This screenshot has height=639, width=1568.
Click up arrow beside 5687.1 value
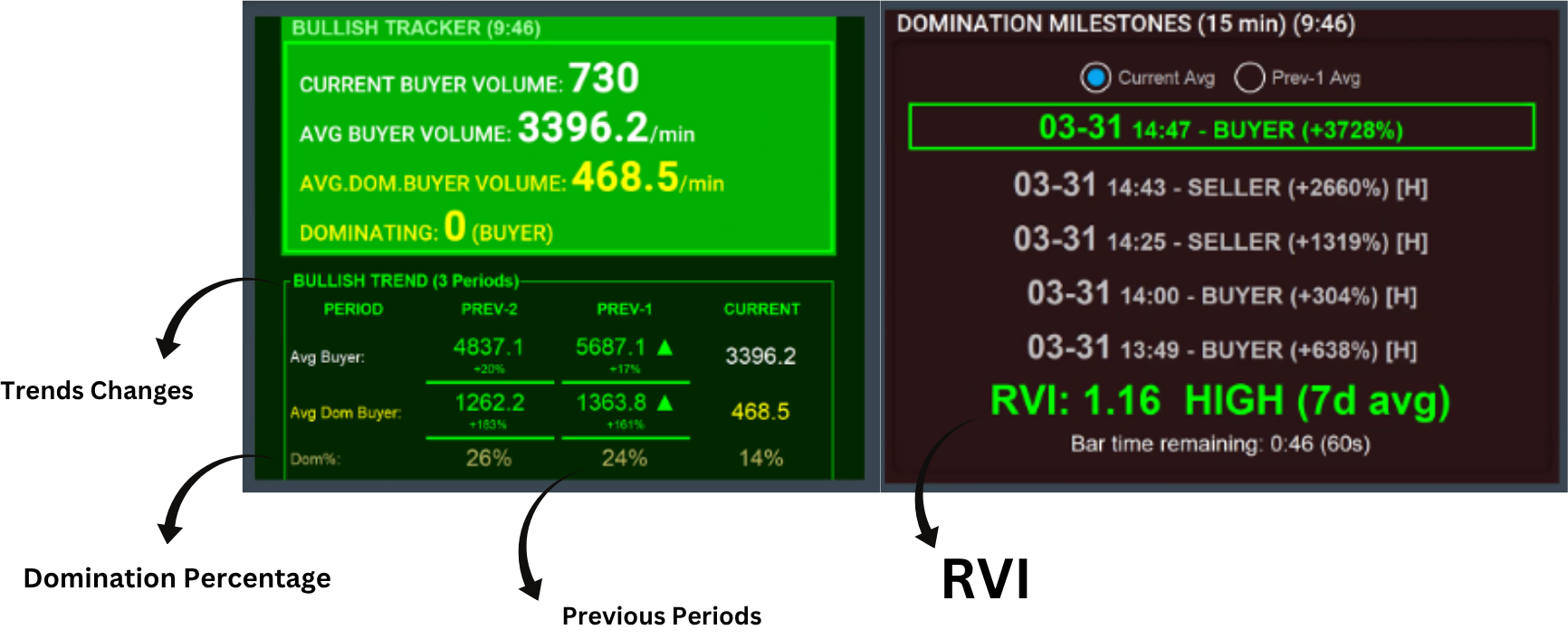coord(665,347)
